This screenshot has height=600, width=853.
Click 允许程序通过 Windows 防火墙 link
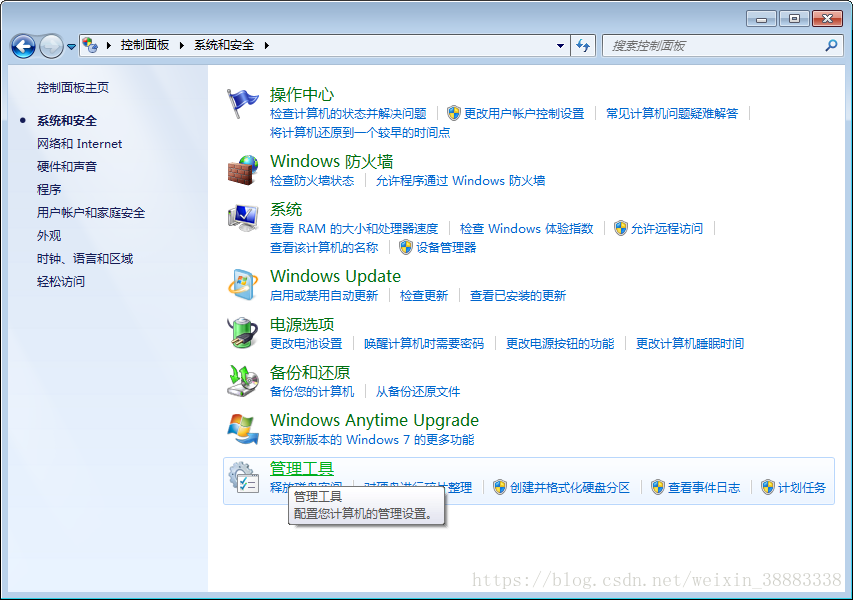pos(461,181)
